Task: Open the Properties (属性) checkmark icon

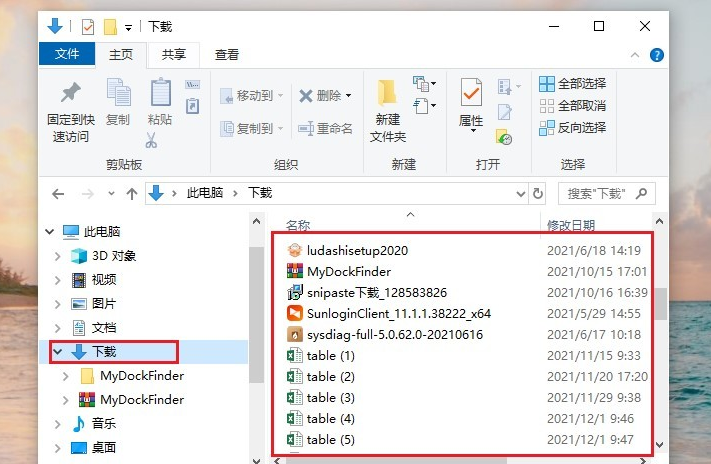Action: [x=471, y=95]
